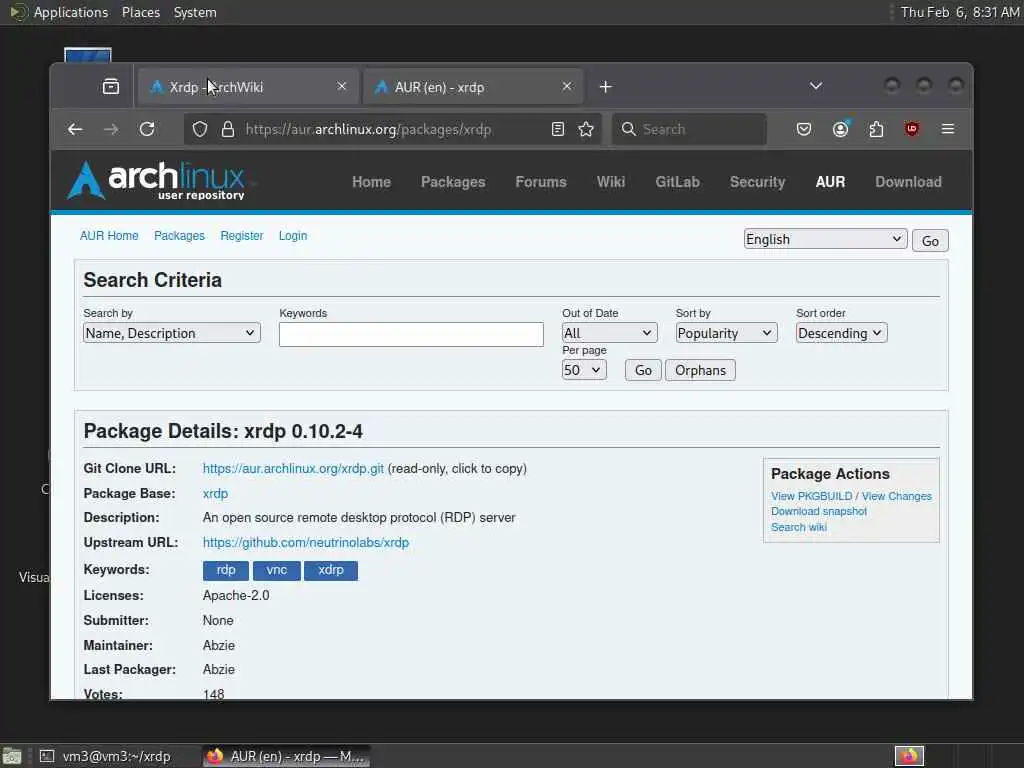
Task: Open Home in the Arch navigation bar
Action: pyautogui.click(x=372, y=182)
